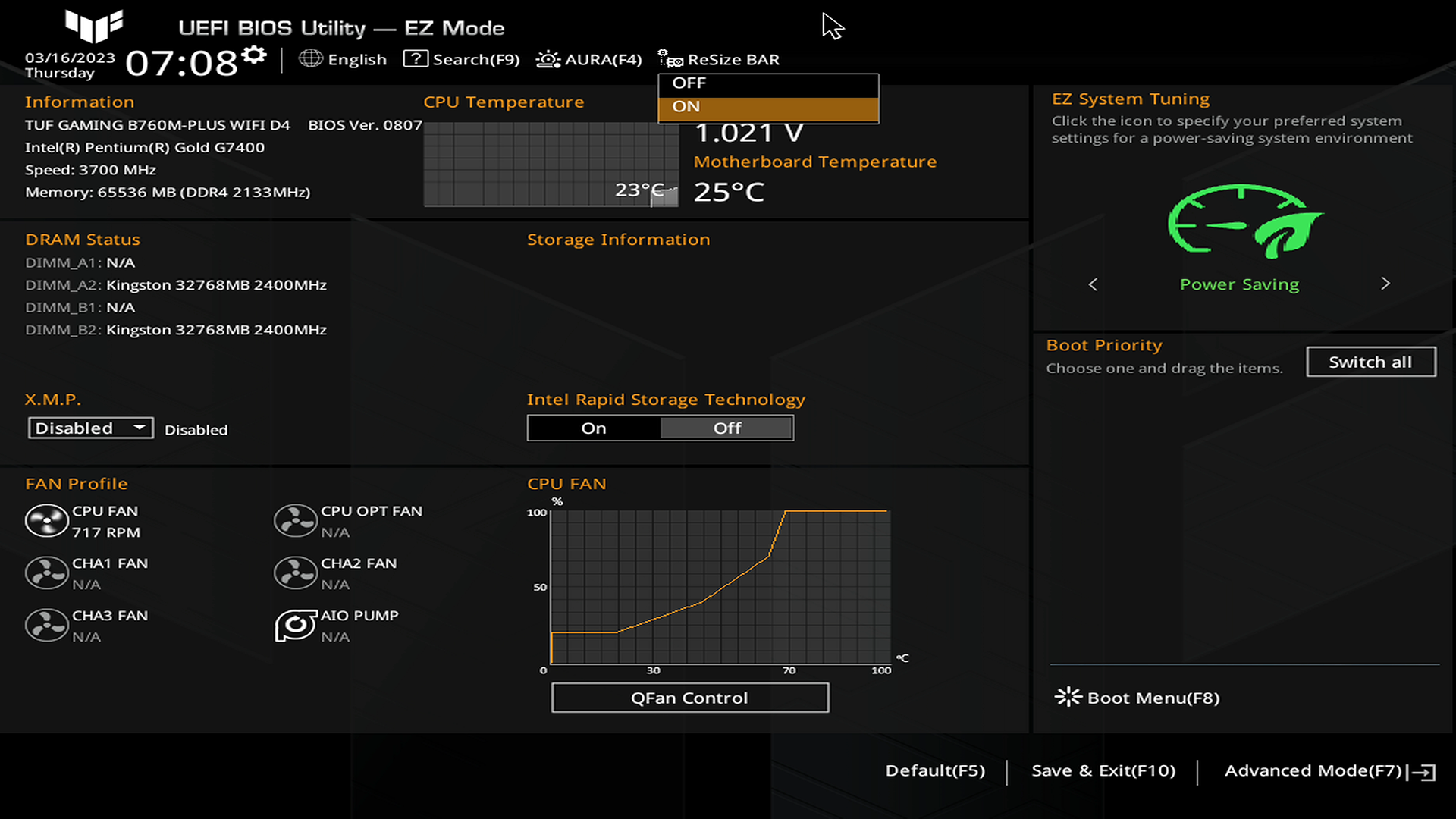1456x819 pixels.
Task: Turn Intel Rapid Storage Technology Off
Action: (726, 428)
